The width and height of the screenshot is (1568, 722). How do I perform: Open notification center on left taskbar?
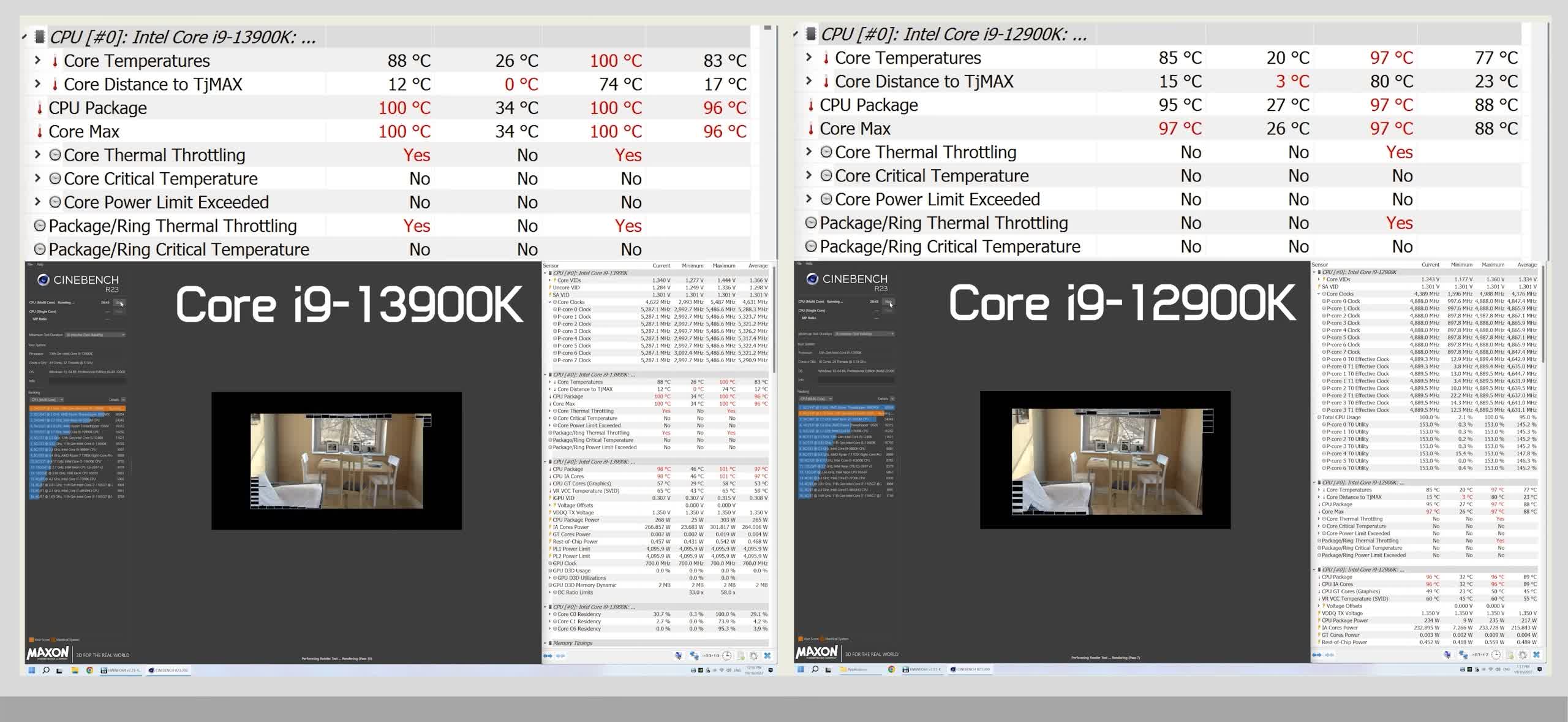coord(771,670)
